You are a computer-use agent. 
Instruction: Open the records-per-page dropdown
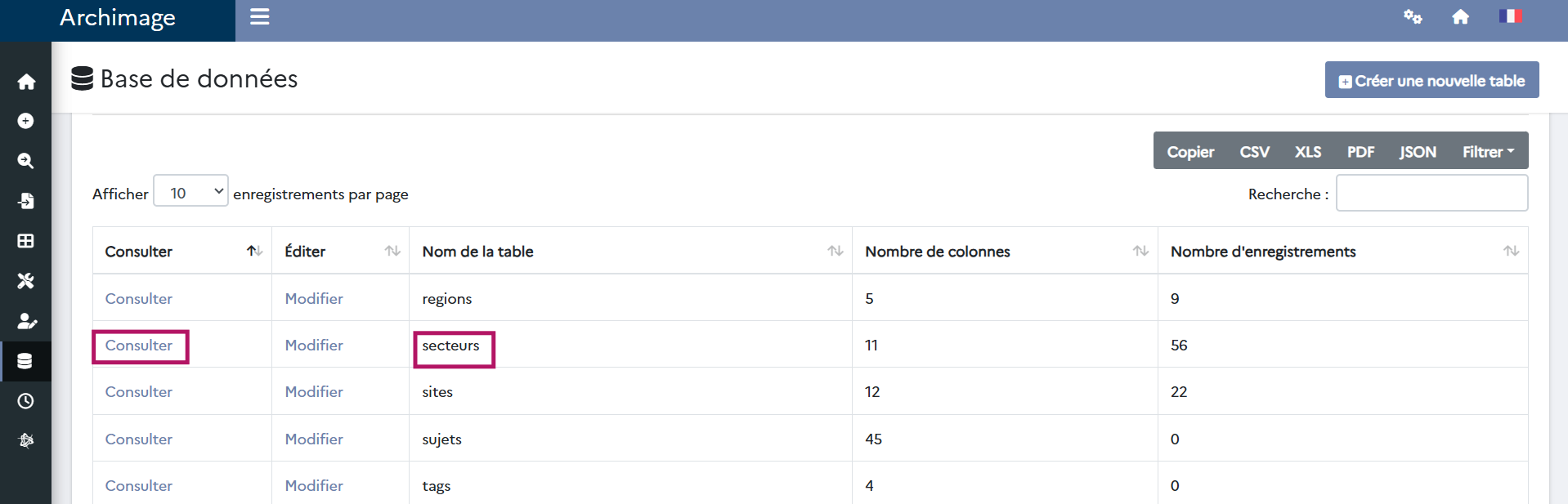[190, 193]
